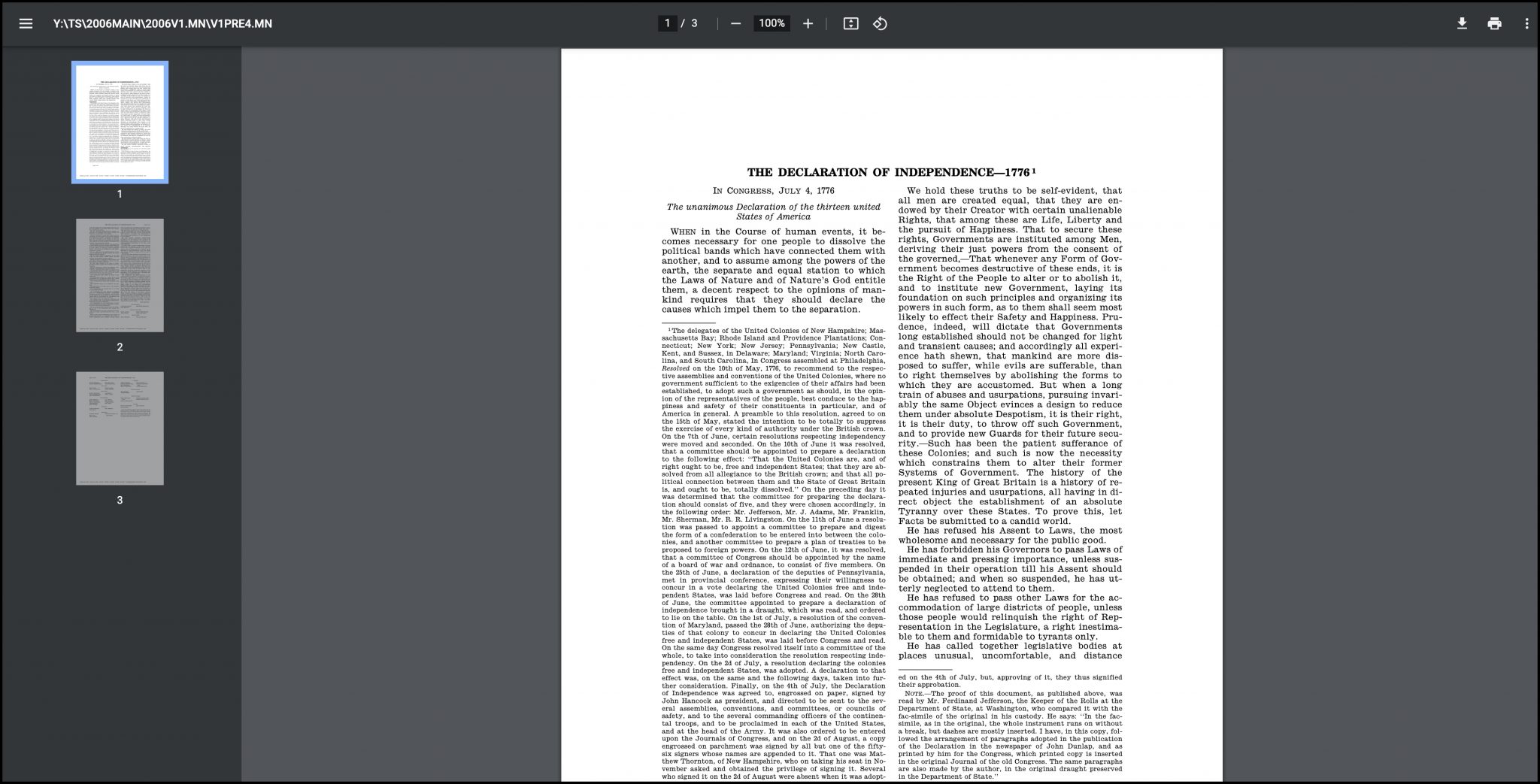Zoom in with the plus icon
Viewport: 1540px width, 784px height.
pyautogui.click(x=808, y=23)
